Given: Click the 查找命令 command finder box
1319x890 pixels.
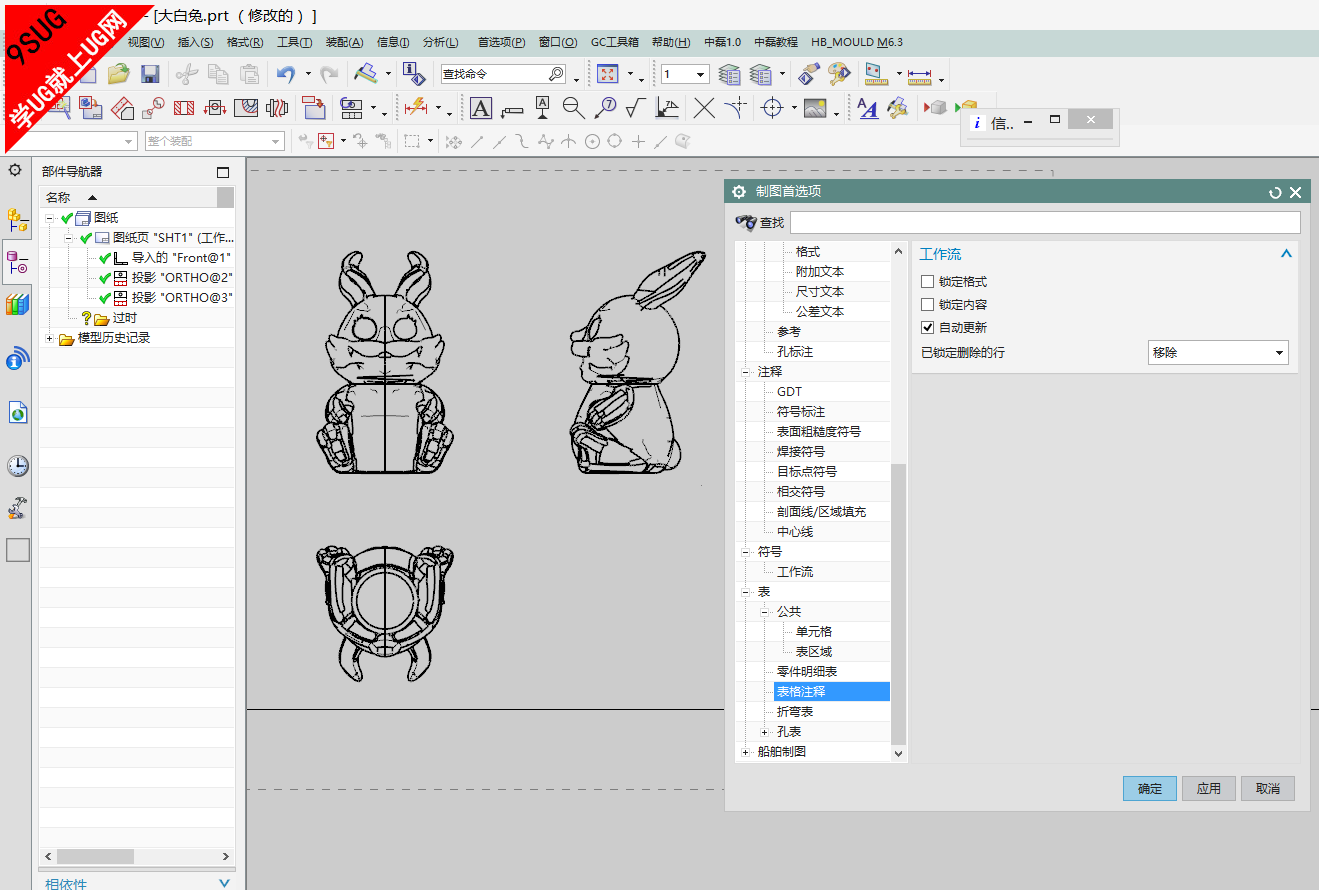Looking at the screenshot, I should tap(503, 74).
